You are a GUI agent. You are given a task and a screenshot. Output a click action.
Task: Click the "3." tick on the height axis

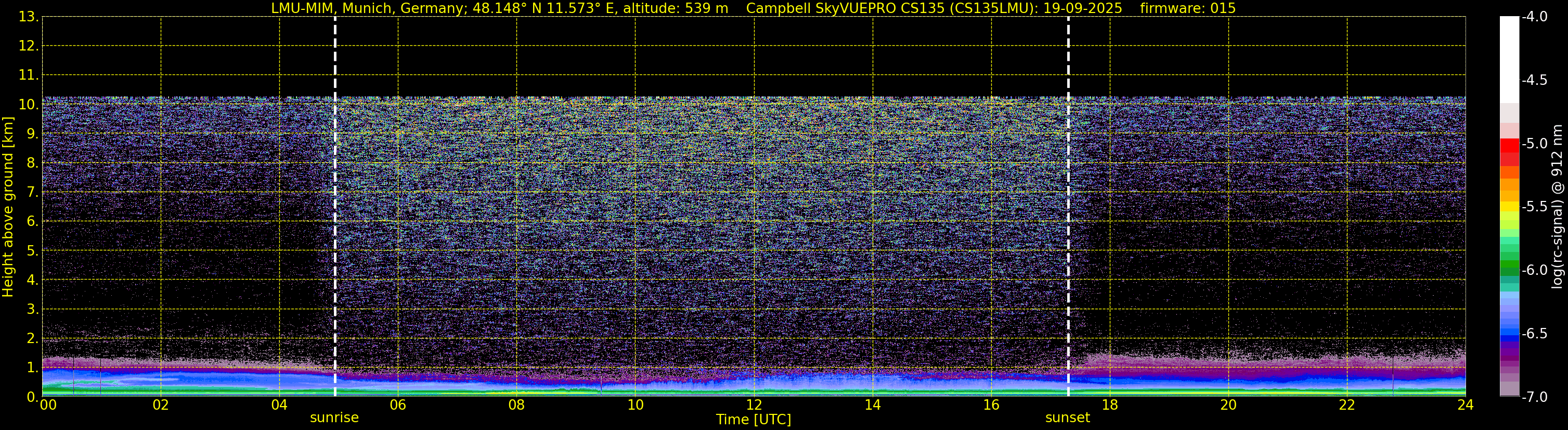(32, 309)
